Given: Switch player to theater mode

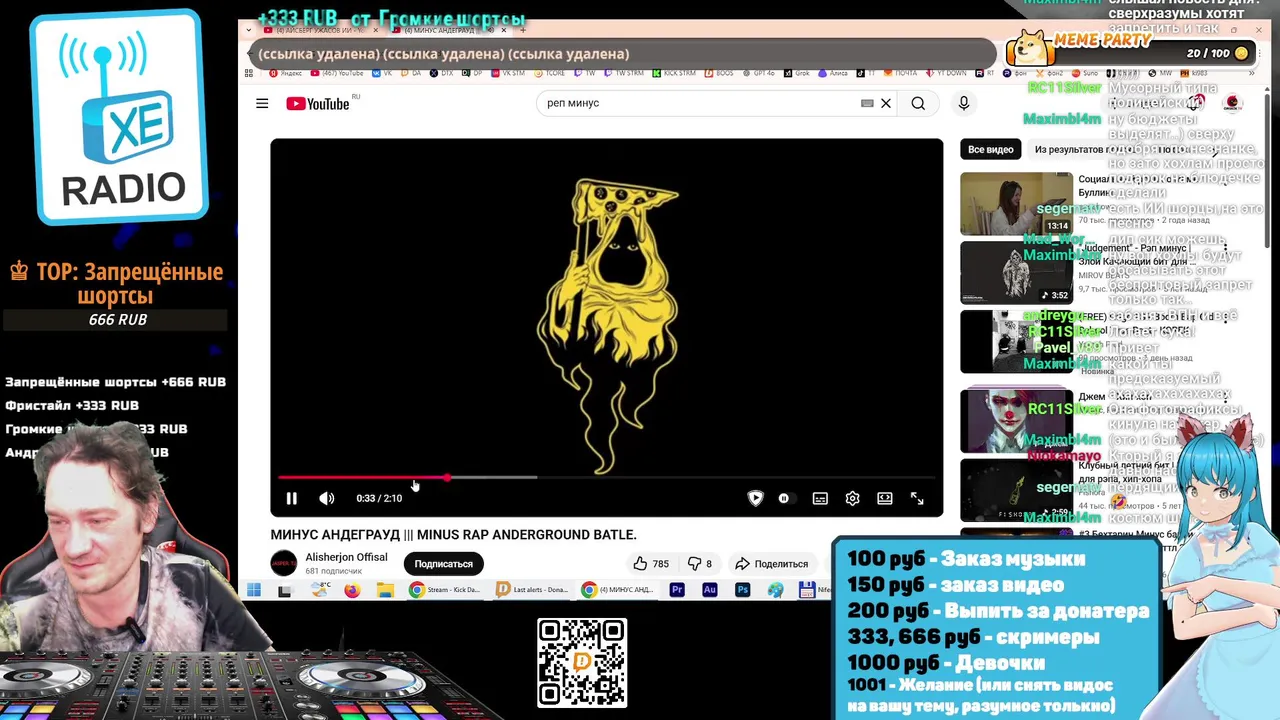Looking at the screenshot, I should 885,498.
